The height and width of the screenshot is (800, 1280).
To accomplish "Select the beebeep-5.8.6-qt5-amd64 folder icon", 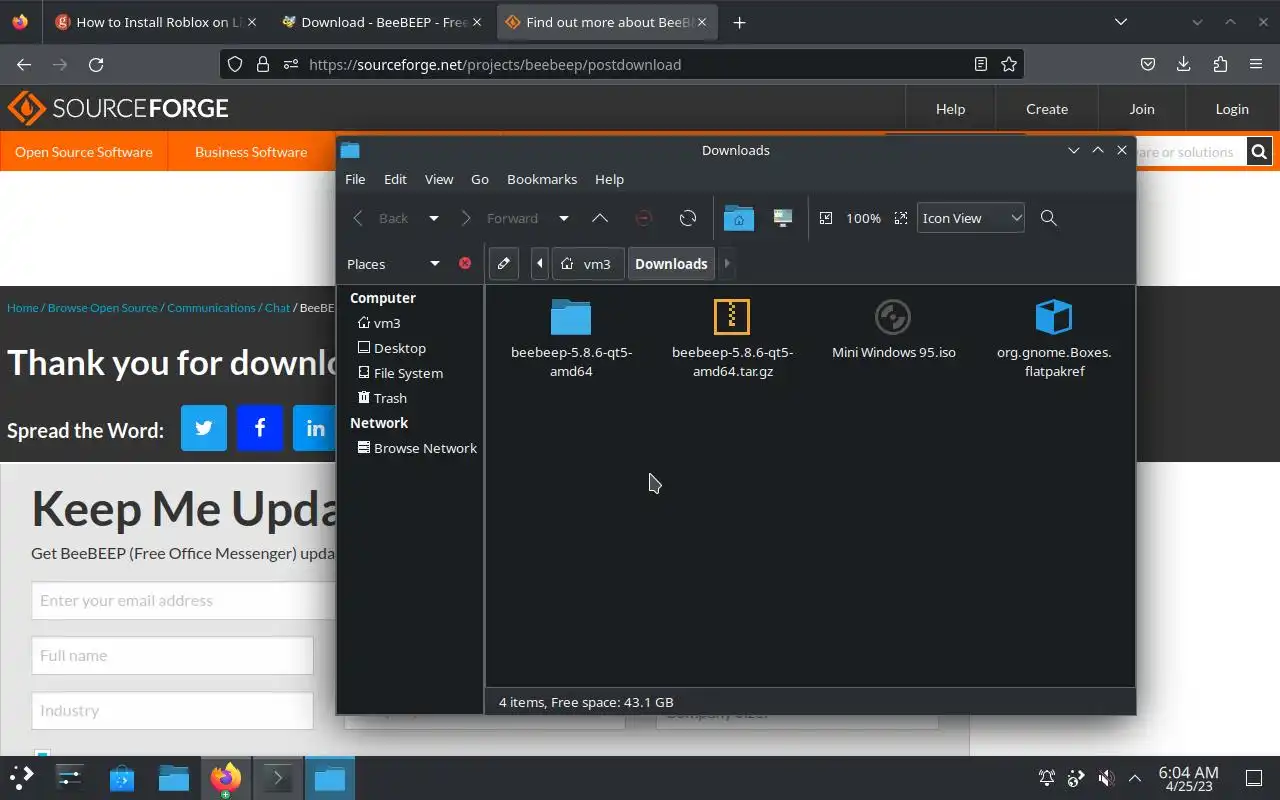I will coord(571,317).
